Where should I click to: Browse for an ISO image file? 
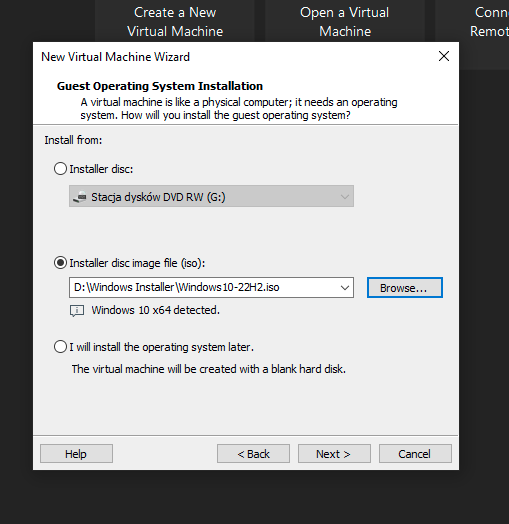coord(405,287)
